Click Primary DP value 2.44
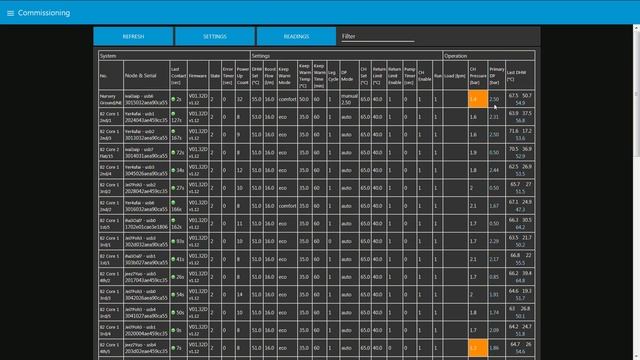The image size is (640, 360). [x=494, y=170]
